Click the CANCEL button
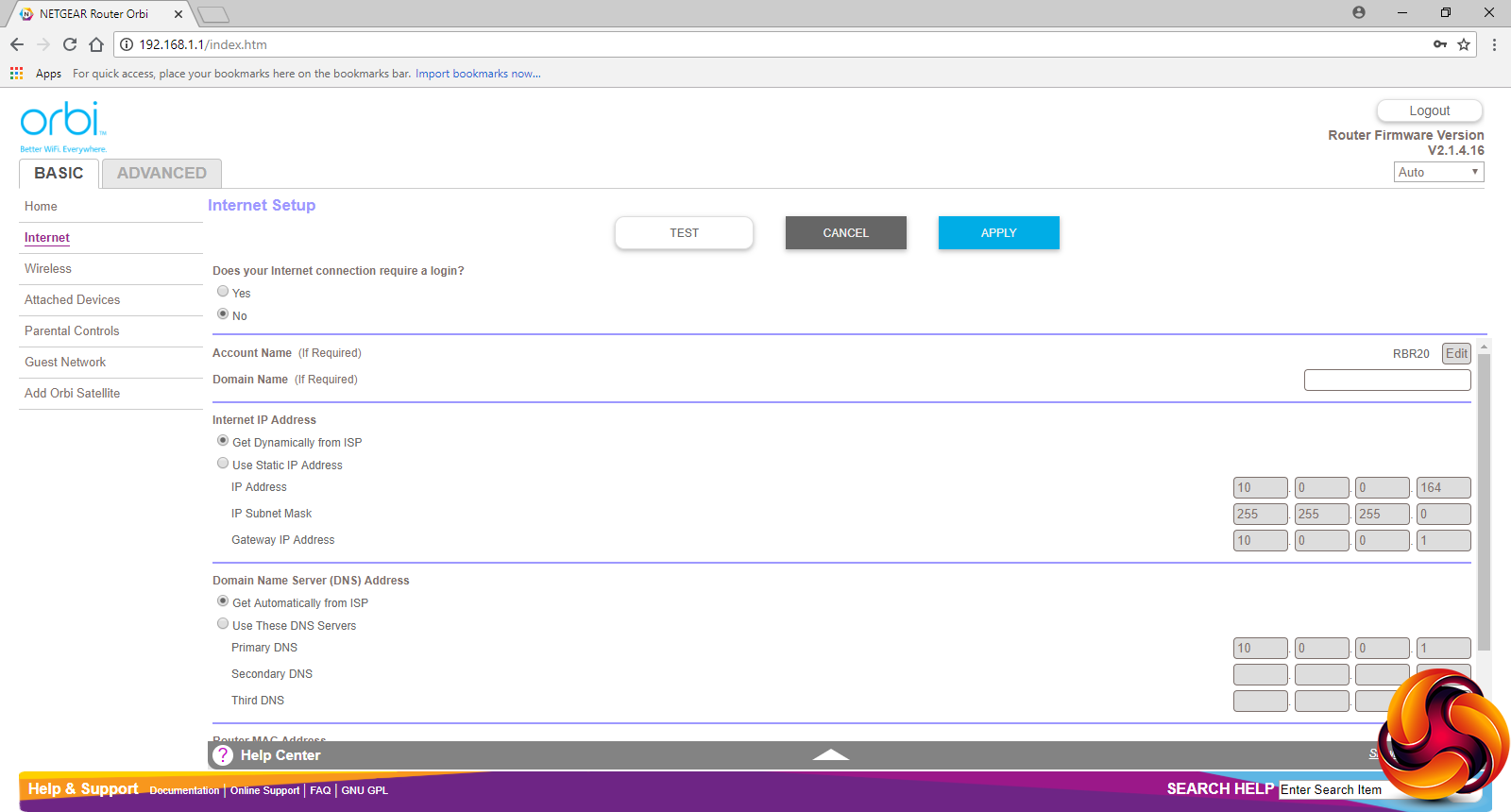1511x812 pixels. click(846, 233)
